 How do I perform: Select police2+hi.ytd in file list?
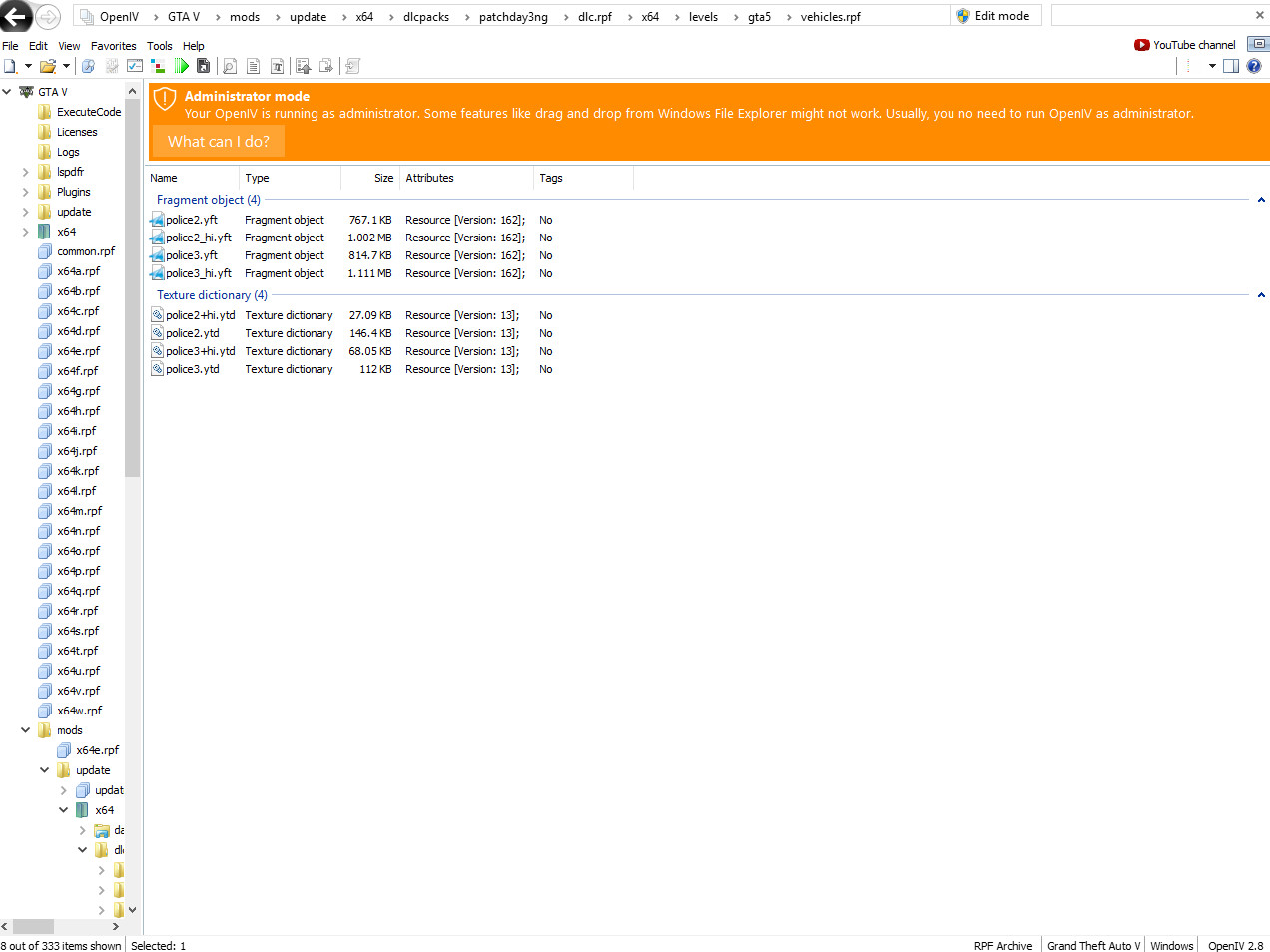click(201, 315)
